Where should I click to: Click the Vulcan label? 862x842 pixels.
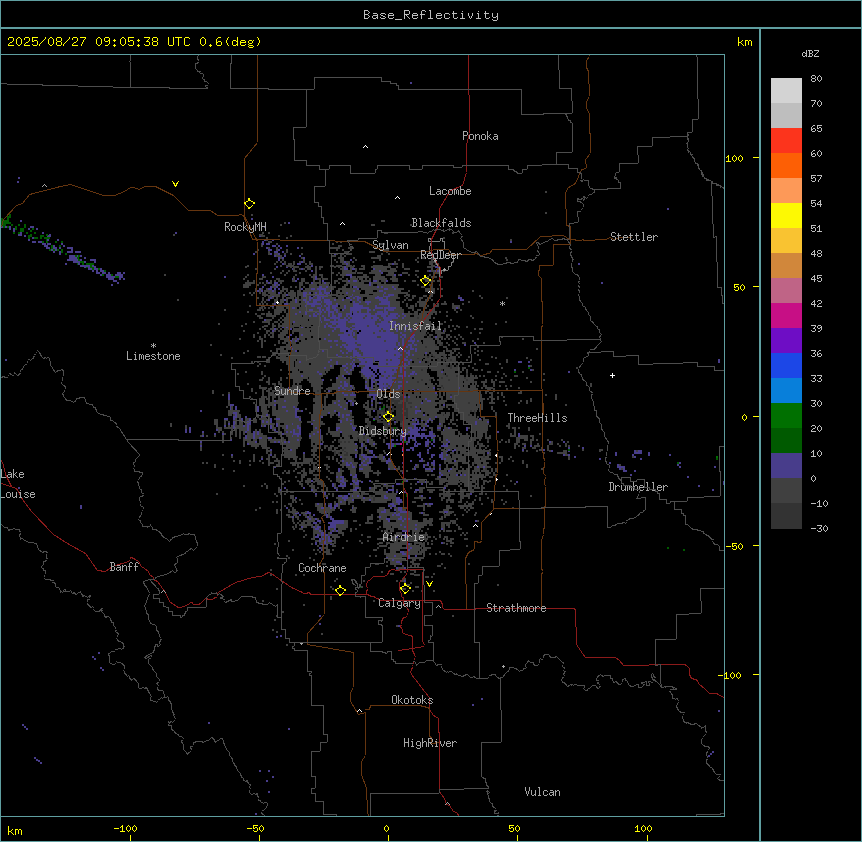point(542,792)
